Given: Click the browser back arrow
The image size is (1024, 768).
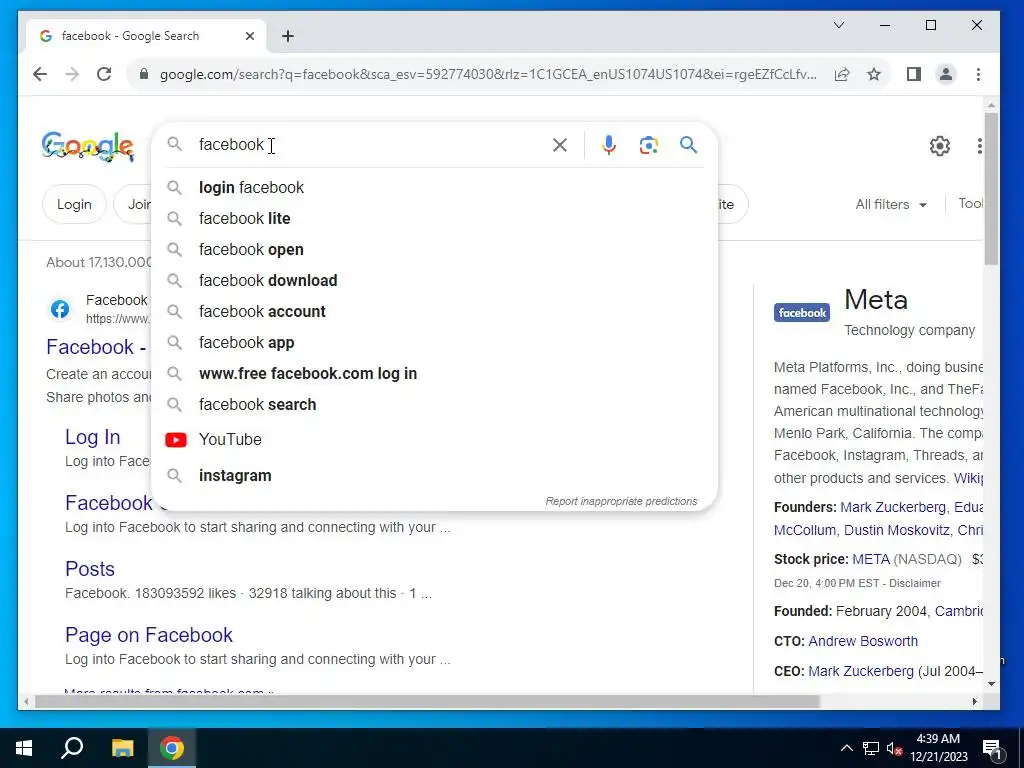Looking at the screenshot, I should point(40,74).
